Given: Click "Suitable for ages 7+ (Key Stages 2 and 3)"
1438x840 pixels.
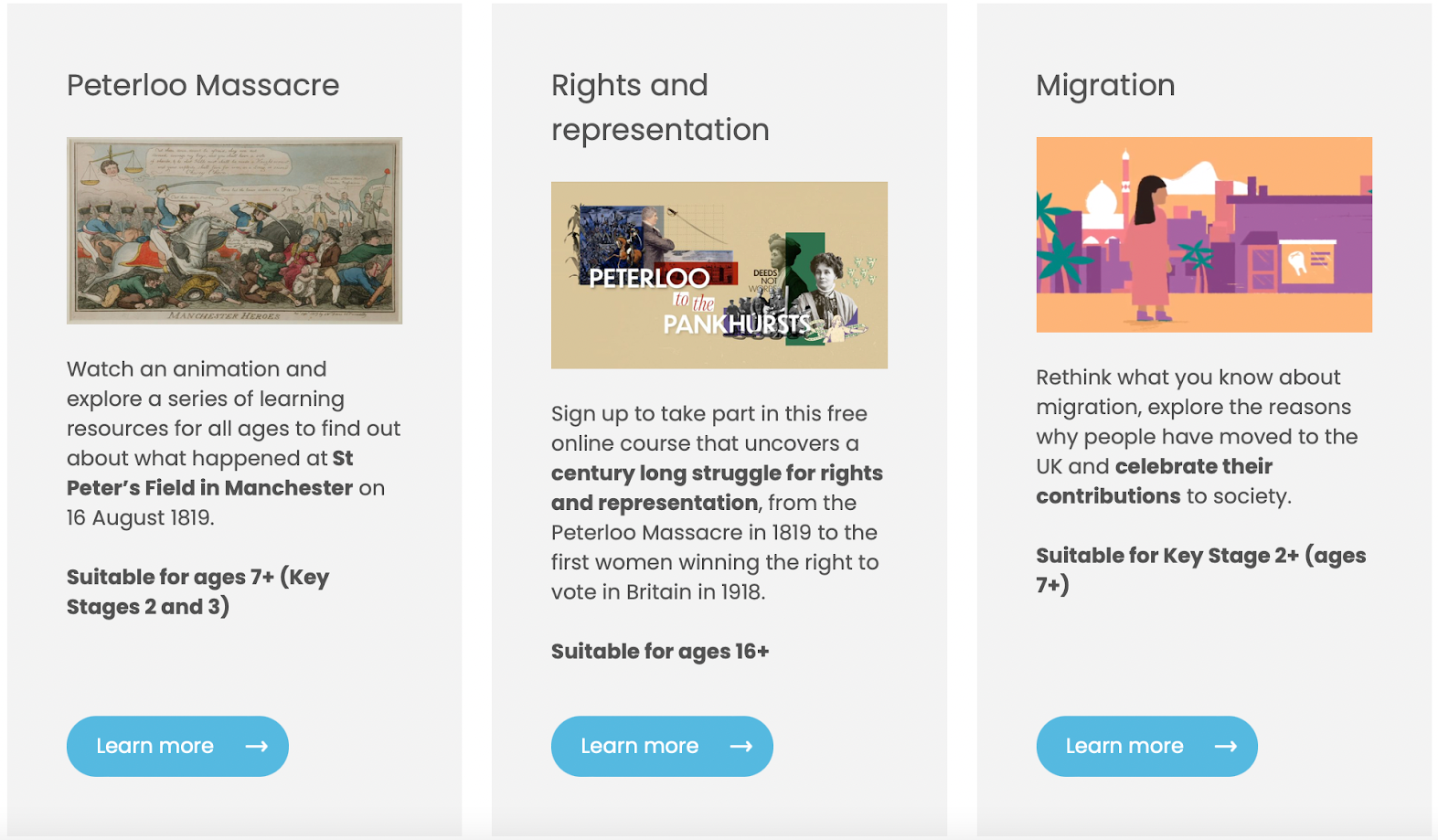Looking at the screenshot, I should 197,591.
